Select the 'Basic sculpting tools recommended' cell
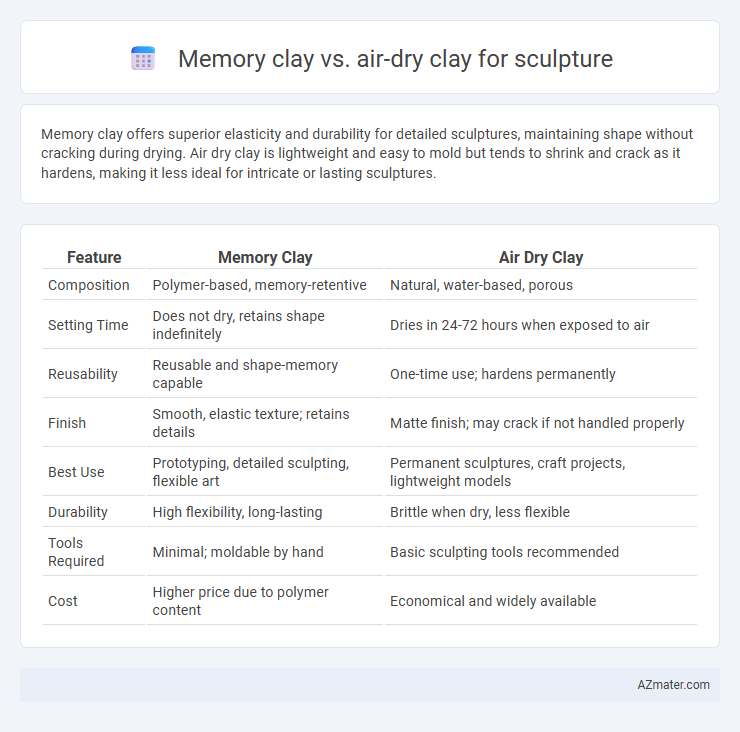Image resolution: width=740 pixels, height=732 pixels. [505, 552]
